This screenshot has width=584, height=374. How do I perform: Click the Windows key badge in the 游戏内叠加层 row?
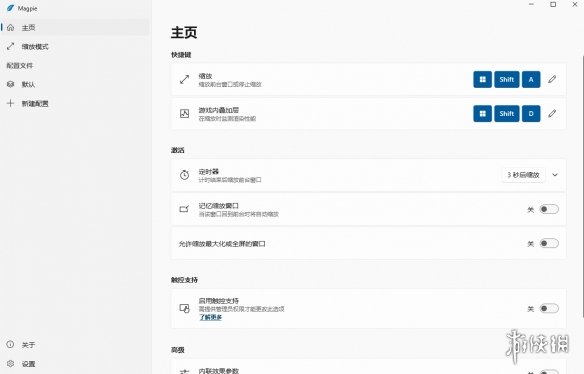pyautogui.click(x=482, y=114)
